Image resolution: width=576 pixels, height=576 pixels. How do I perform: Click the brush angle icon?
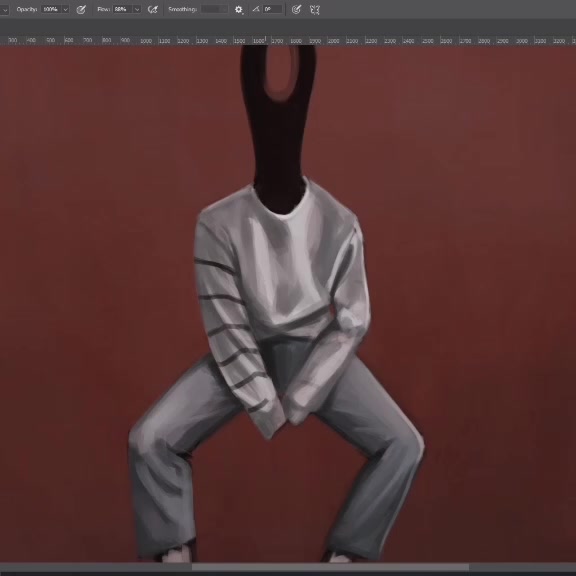[256, 9]
